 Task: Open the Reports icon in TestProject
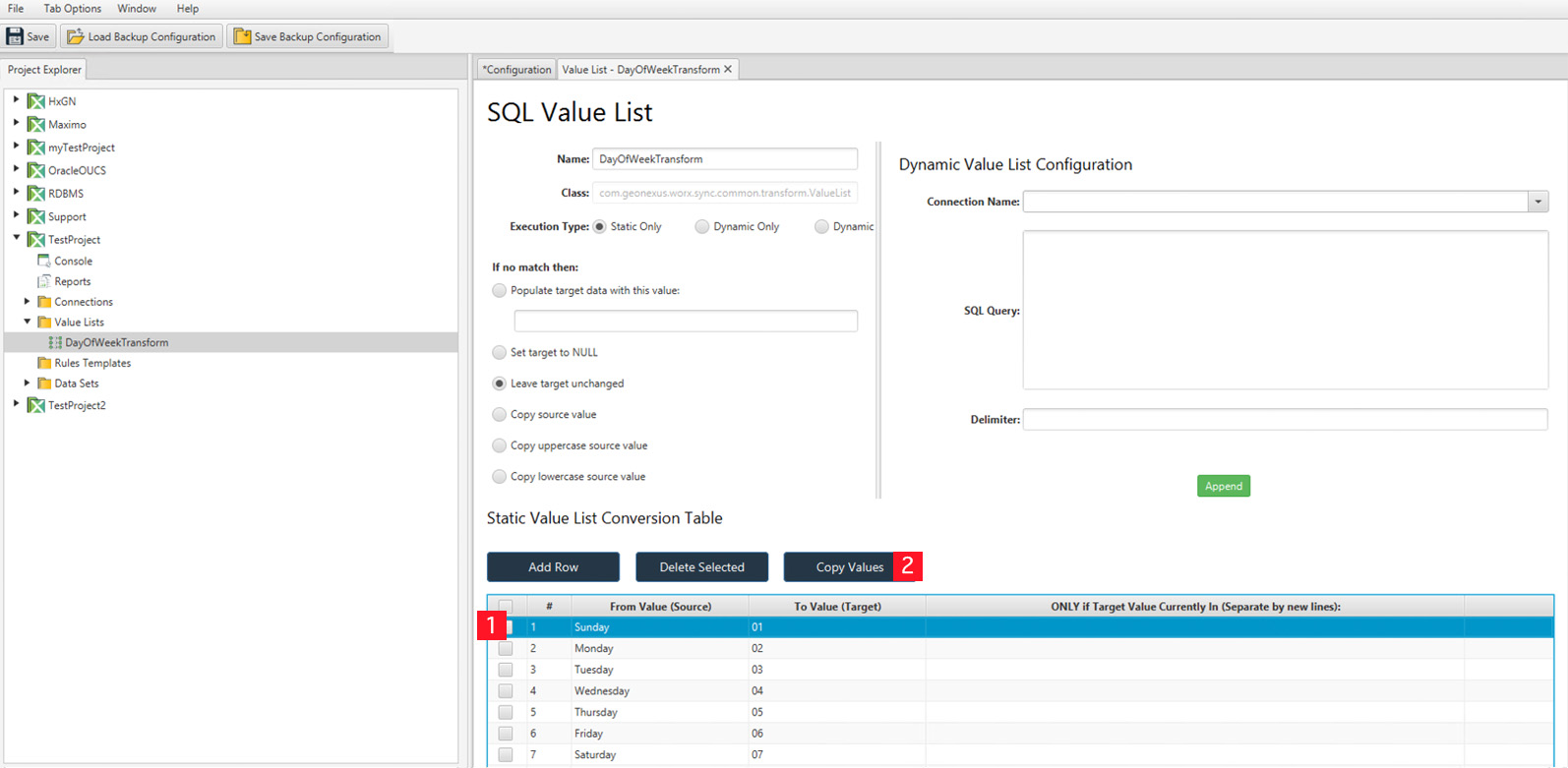(44, 281)
